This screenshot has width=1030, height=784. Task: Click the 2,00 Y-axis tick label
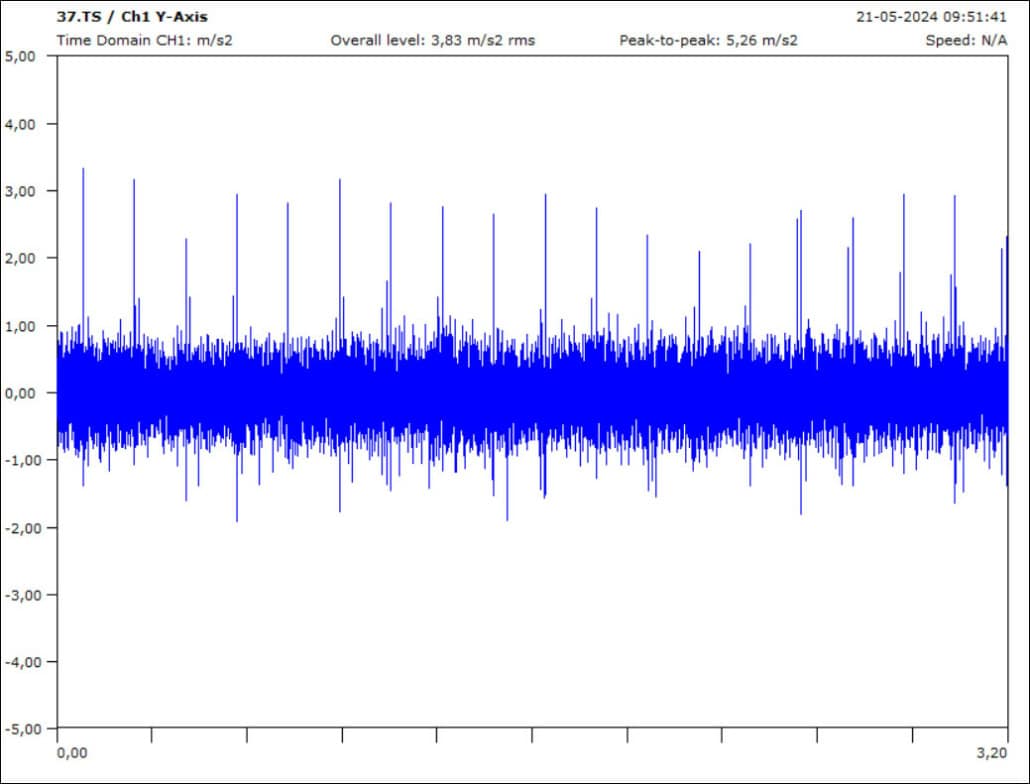point(20,258)
